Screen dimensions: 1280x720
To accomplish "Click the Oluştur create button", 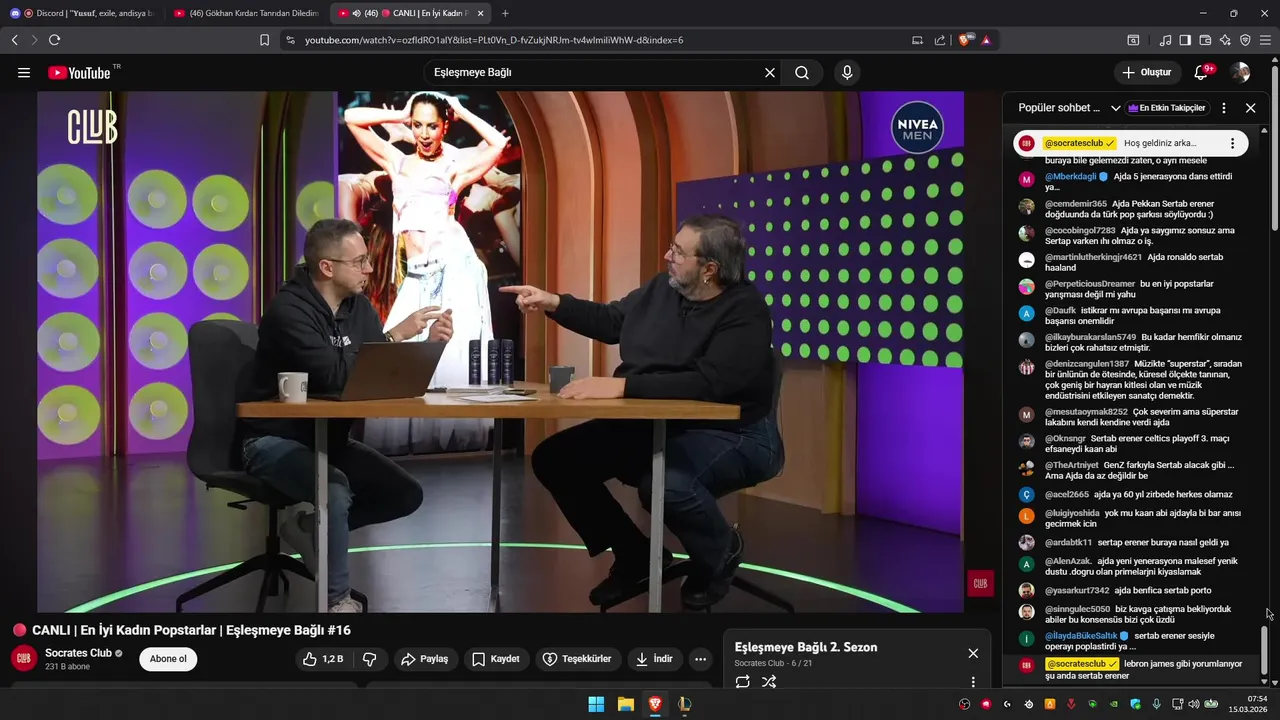I will (1147, 73).
